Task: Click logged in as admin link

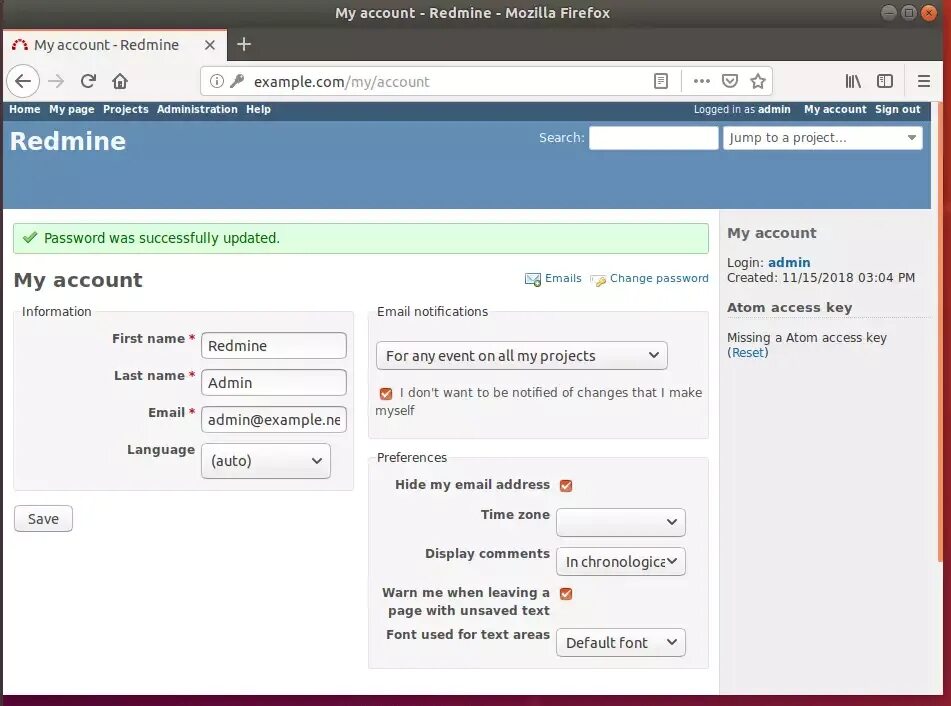Action: pos(774,109)
